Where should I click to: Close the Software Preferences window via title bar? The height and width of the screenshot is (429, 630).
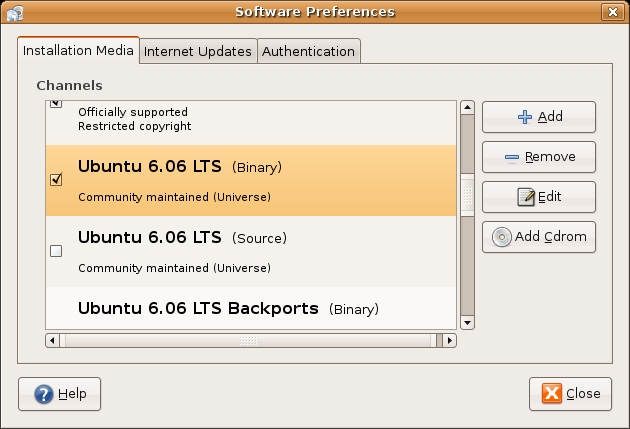pyautogui.click(x=613, y=12)
